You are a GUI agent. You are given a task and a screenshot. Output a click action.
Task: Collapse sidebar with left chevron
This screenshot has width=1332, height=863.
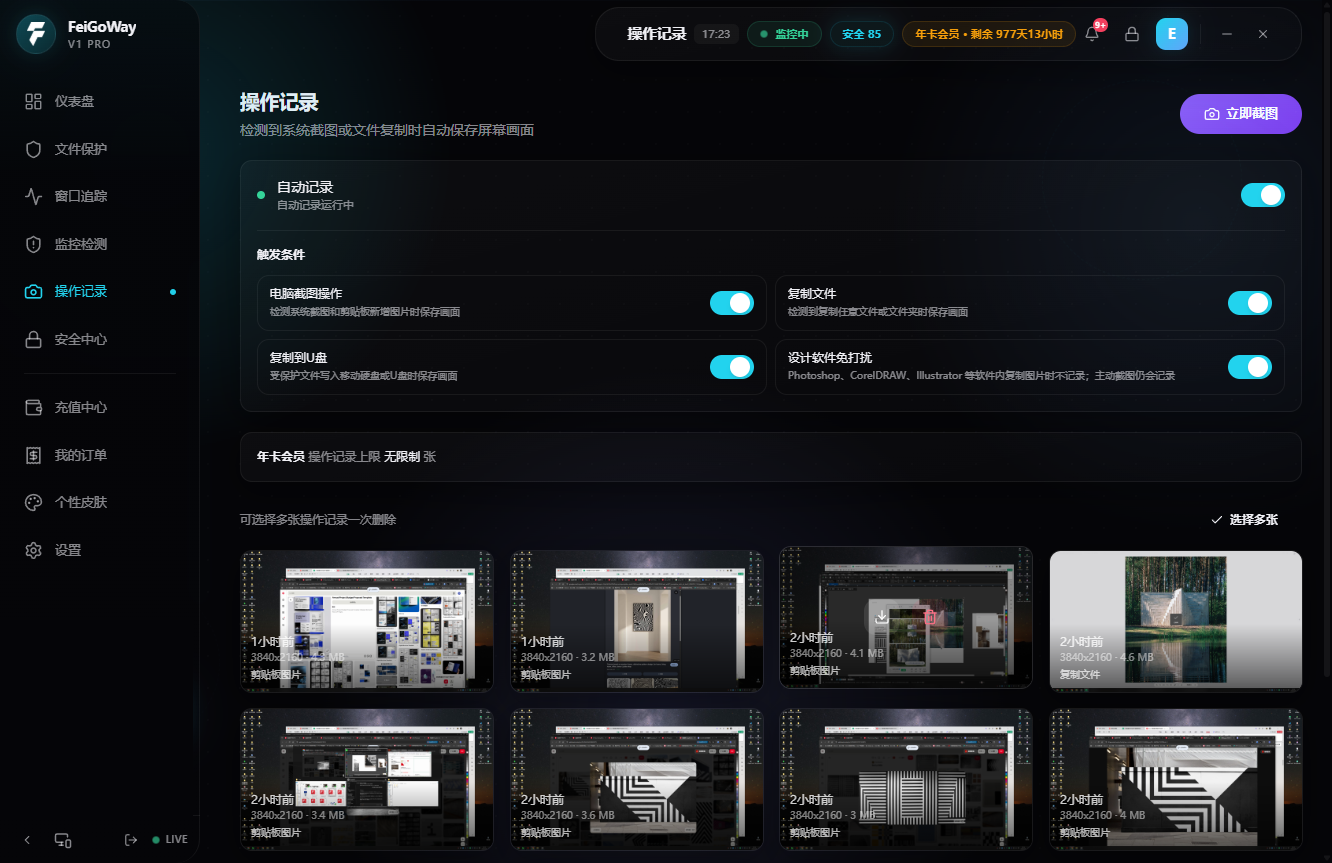[27, 840]
